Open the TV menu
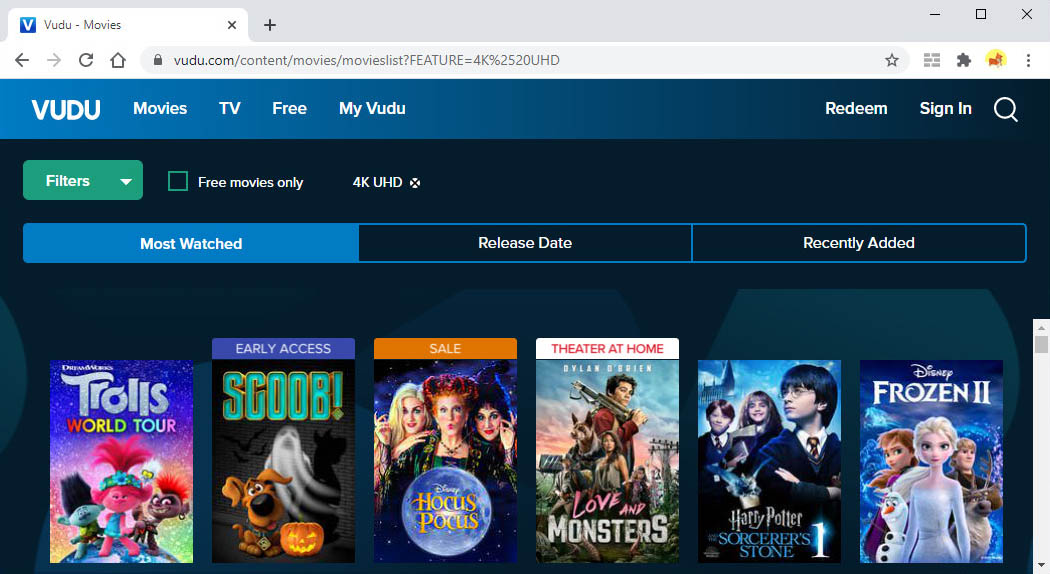The image size is (1050, 574). (x=230, y=109)
